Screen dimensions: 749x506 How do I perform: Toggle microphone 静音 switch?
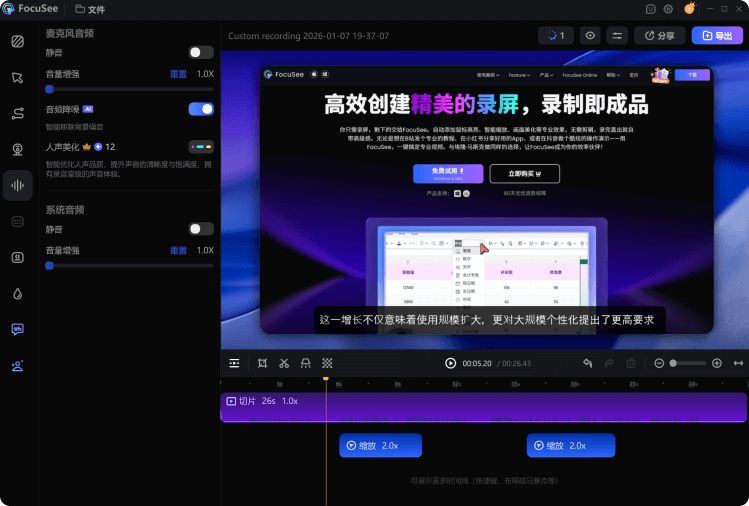pyautogui.click(x=201, y=53)
